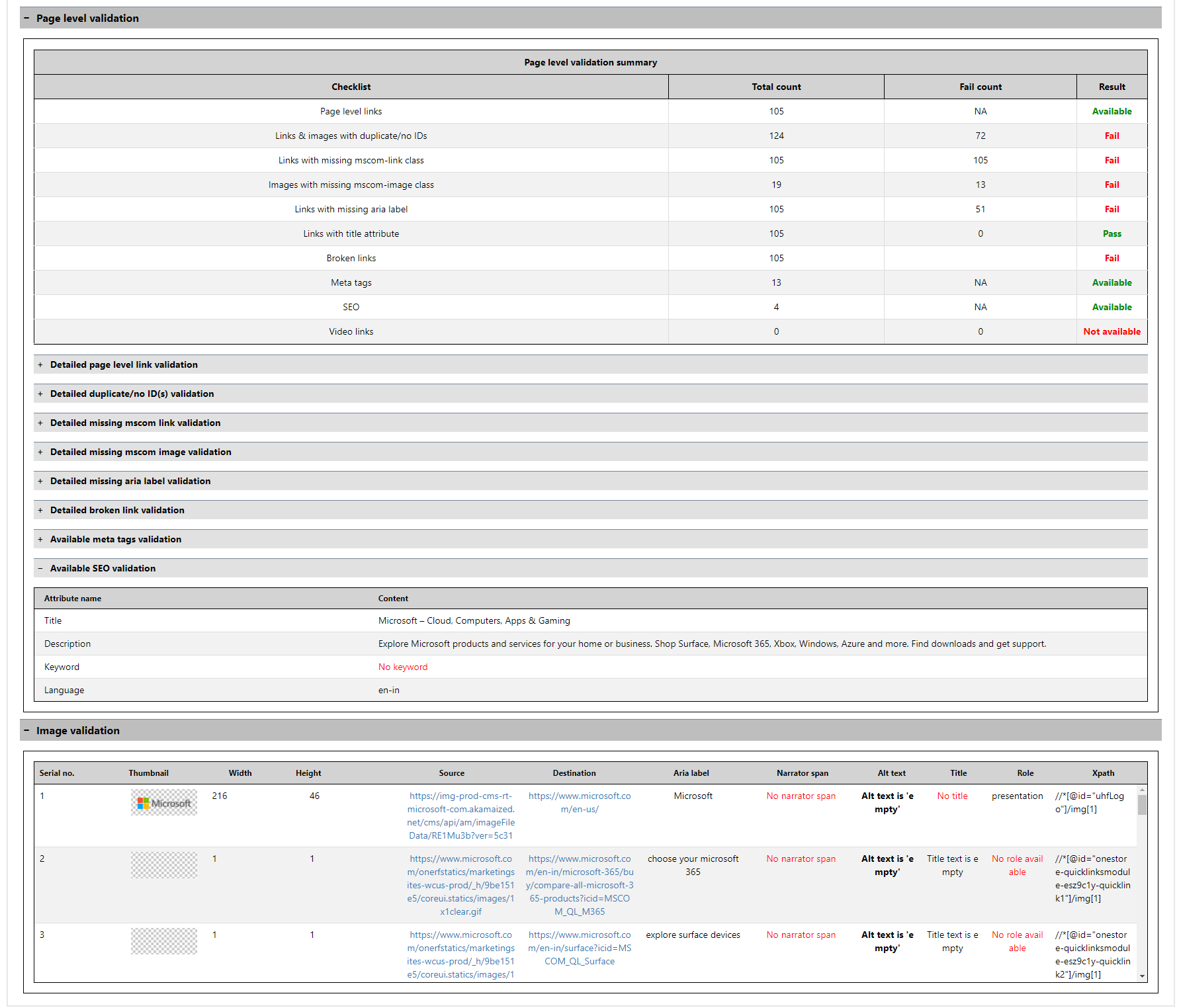This screenshot has height=1008, width=1179.
Task: Open x1clear.gif source link in row 2
Action: tap(460, 885)
